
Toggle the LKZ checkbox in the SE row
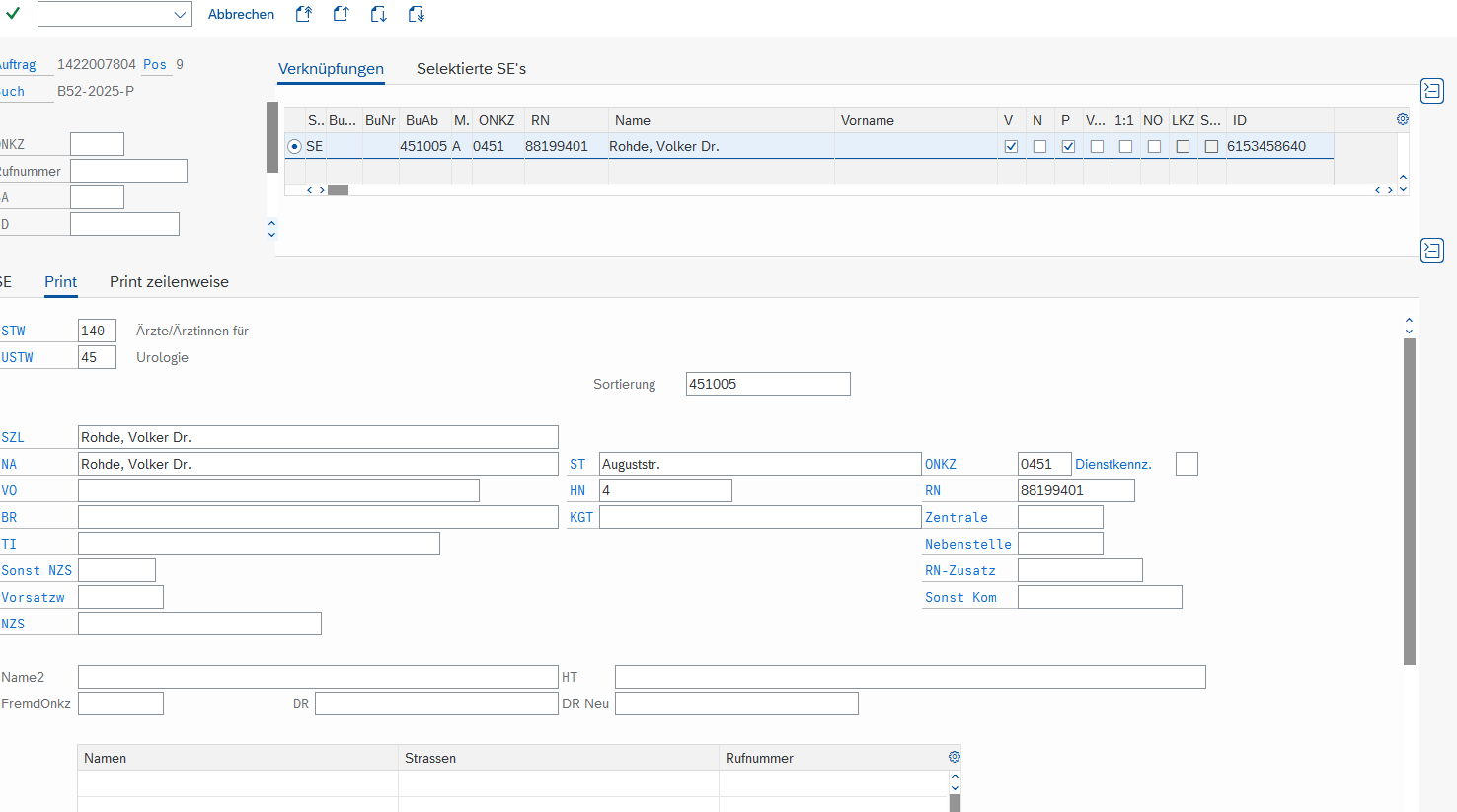click(1183, 146)
